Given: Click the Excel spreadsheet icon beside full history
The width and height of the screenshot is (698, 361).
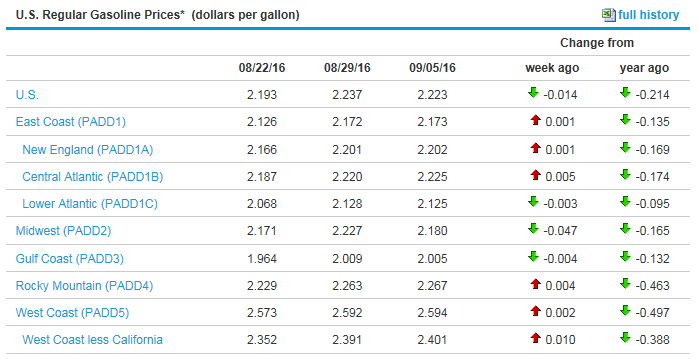Looking at the screenshot, I should point(609,15).
